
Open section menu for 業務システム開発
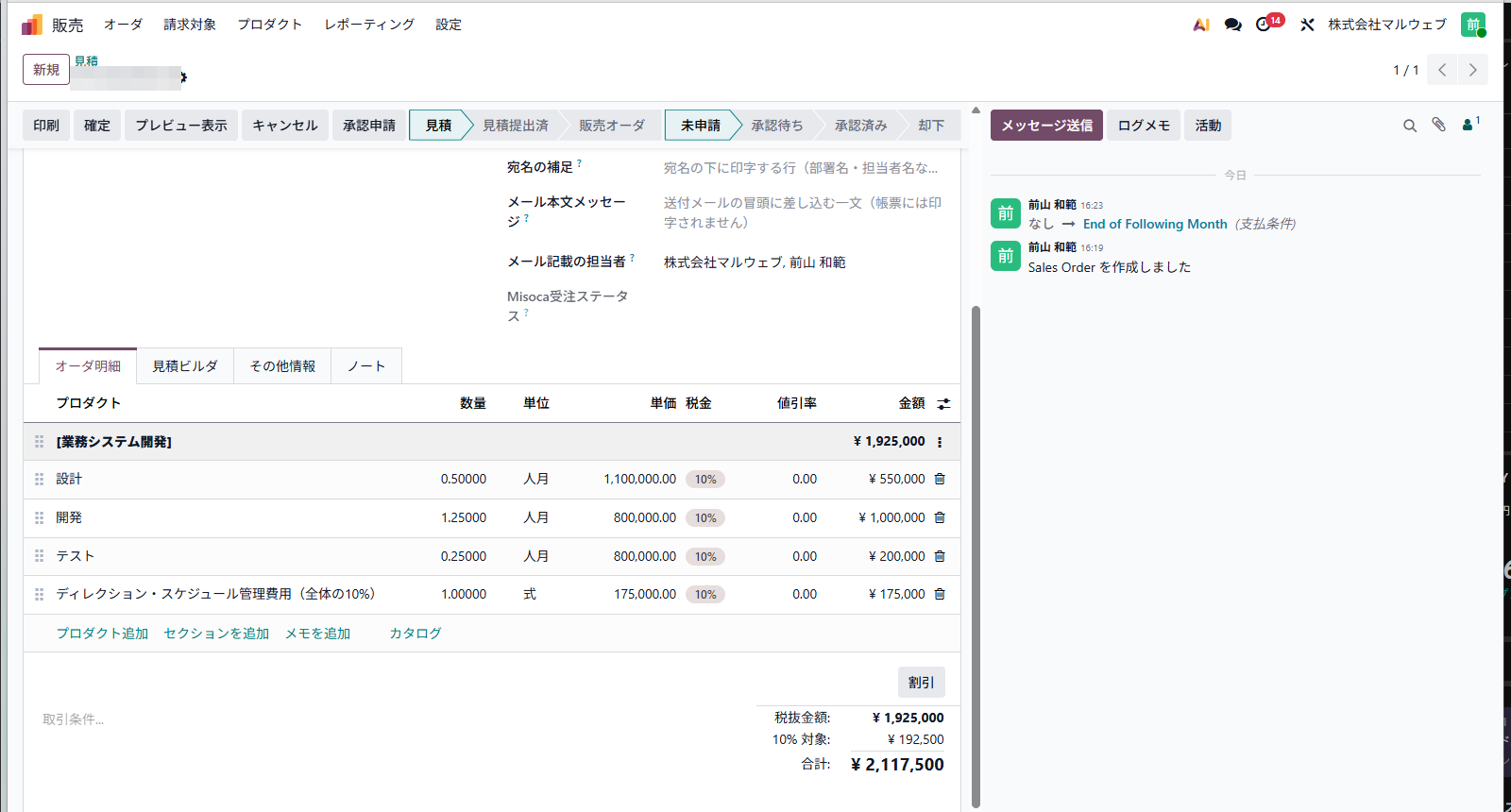pos(940,442)
